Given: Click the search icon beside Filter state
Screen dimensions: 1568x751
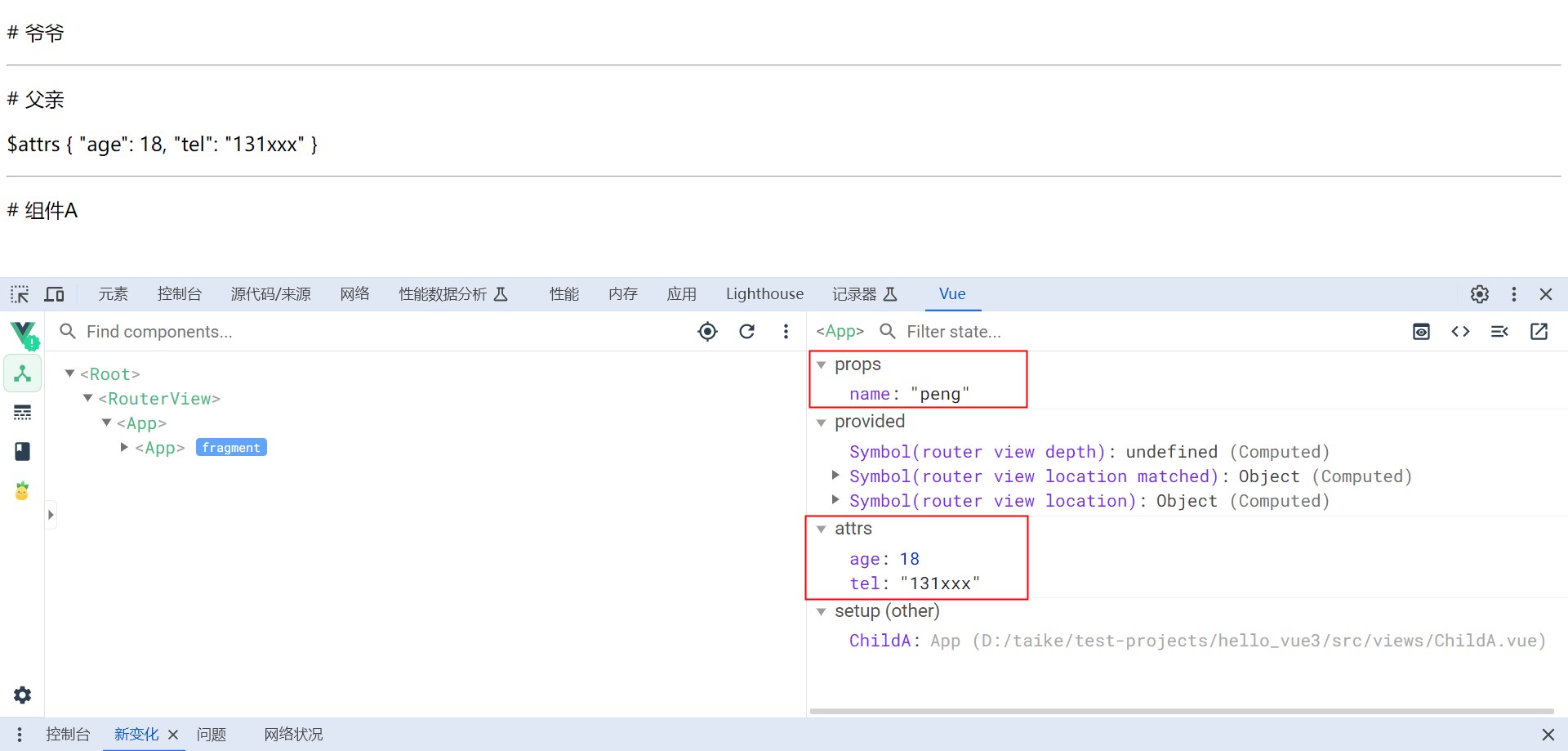Looking at the screenshot, I should (x=888, y=331).
